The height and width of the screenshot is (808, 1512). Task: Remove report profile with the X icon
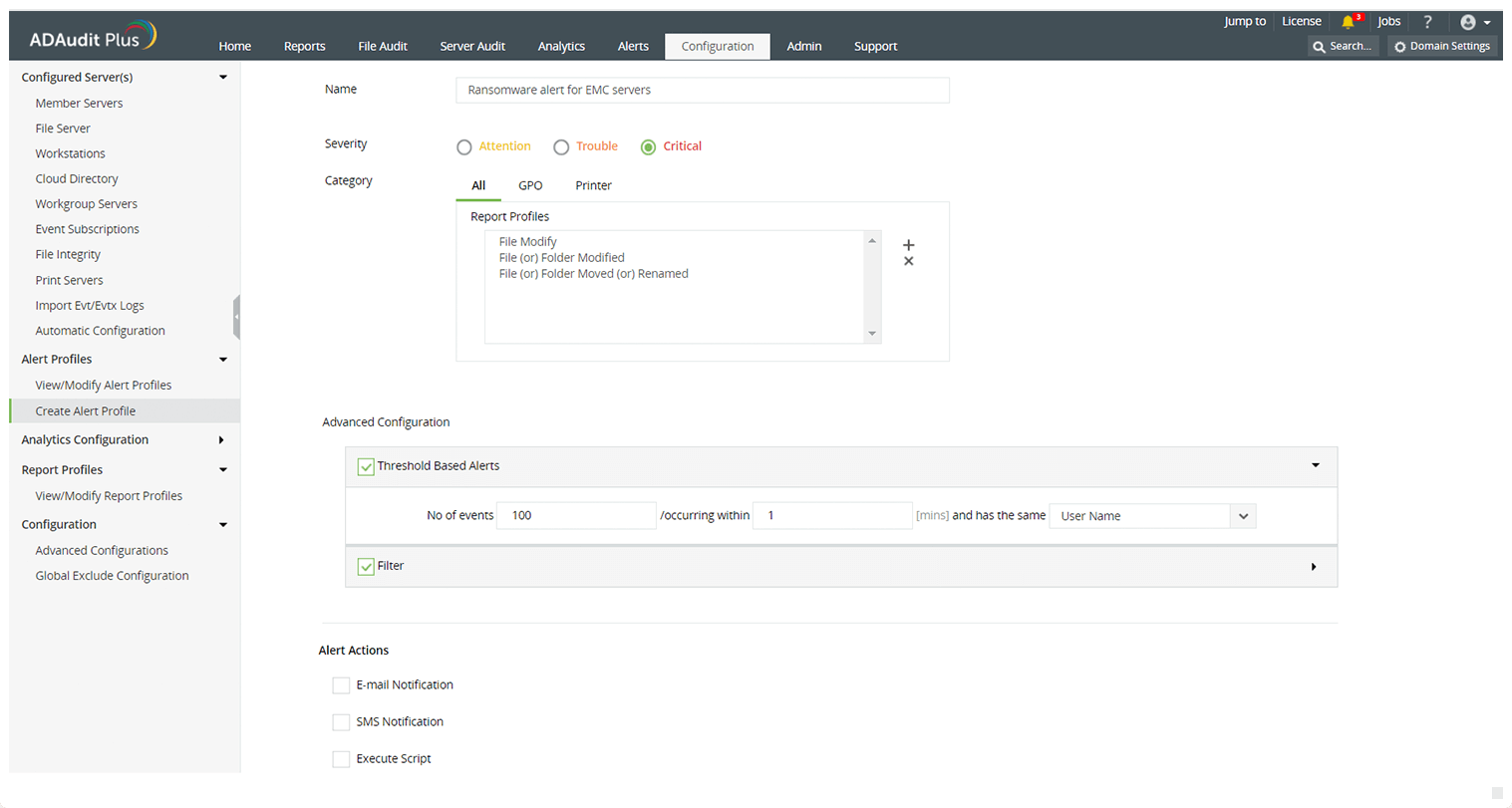pos(908,261)
